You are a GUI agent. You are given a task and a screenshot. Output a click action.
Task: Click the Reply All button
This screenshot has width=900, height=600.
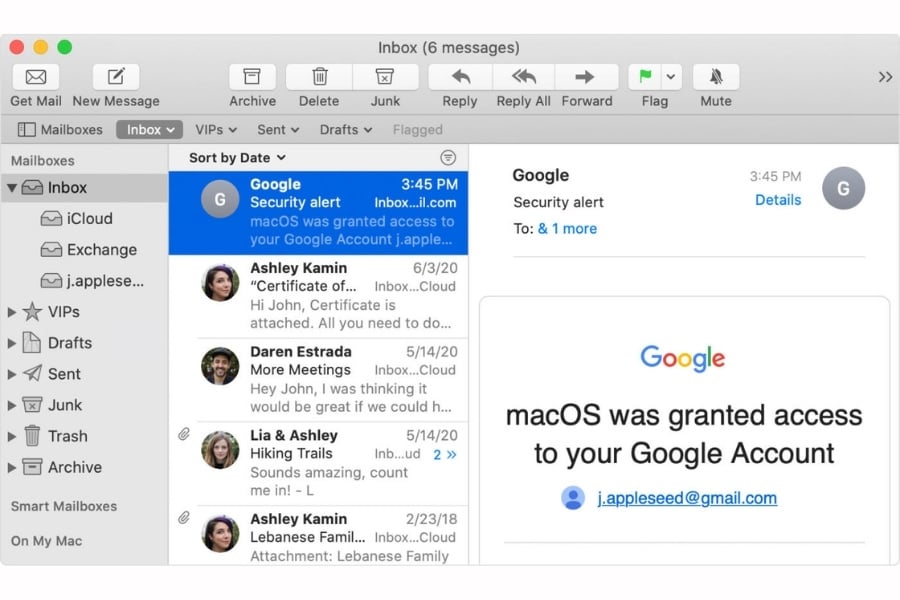pyautogui.click(x=523, y=77)
